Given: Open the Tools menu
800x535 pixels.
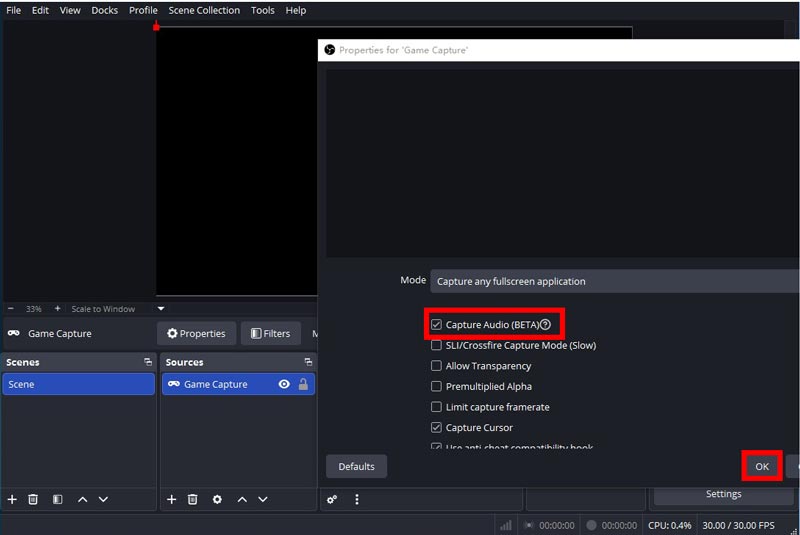Looking at the screenshot, I should point(263,10).
